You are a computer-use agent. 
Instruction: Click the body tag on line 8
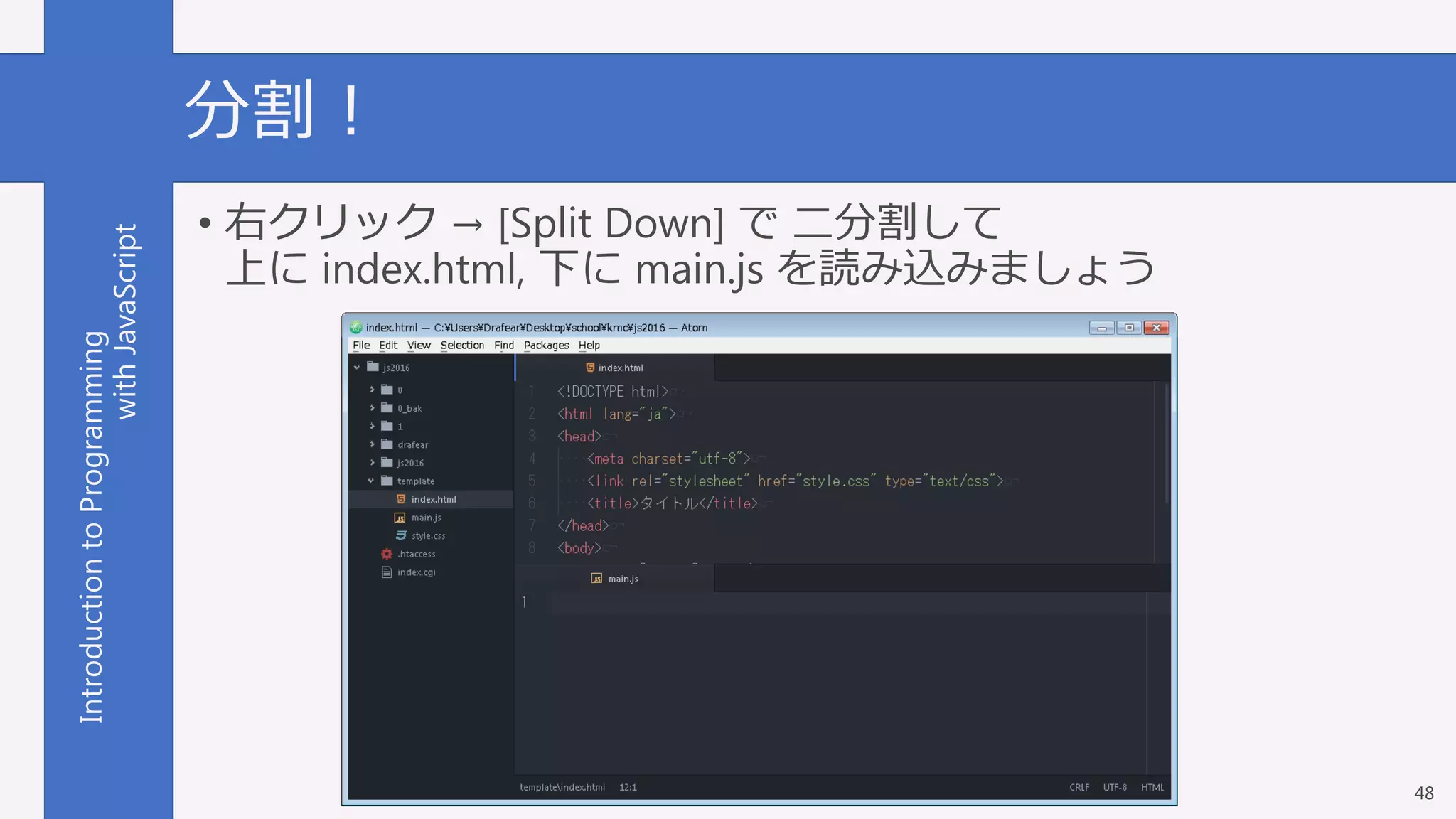coord(579,548)
